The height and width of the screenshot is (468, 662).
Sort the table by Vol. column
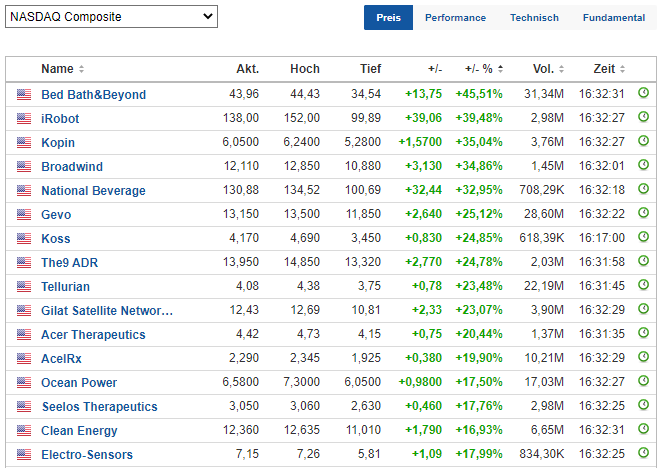pyautogui.click(x=547, y=69)
